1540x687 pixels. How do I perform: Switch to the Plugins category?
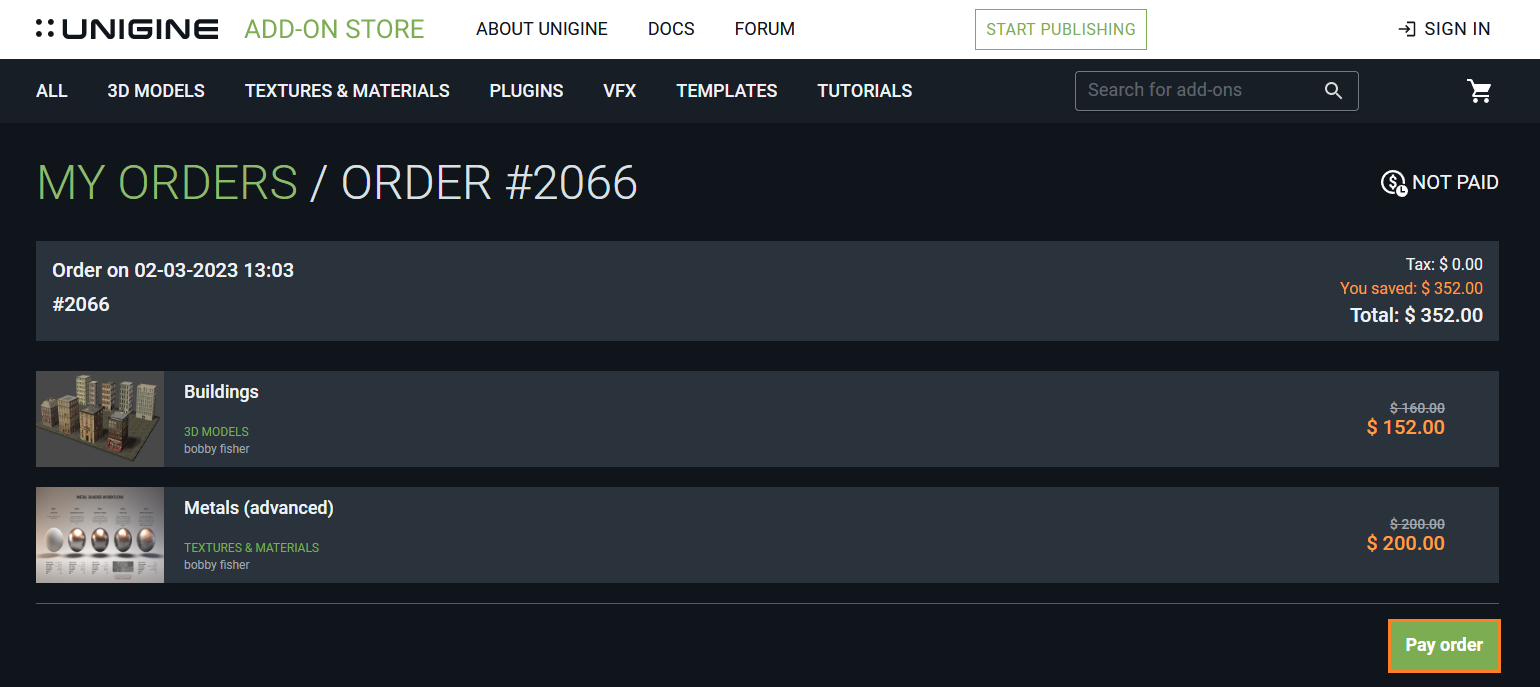[x=526, y=91]
